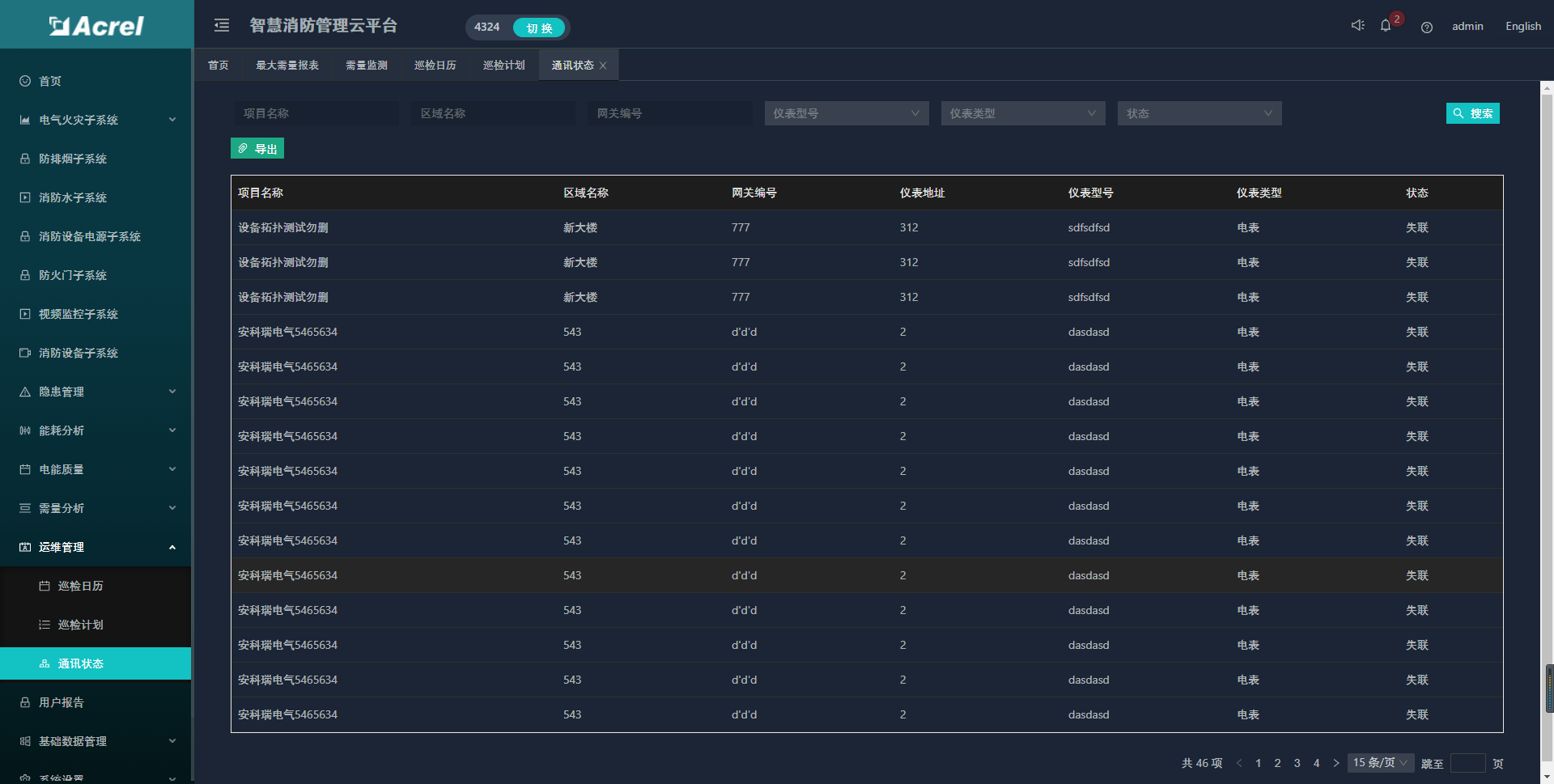Click the 巡检日历 calendar icon in sidebar
Viewport: 1554px width, 784px height.
coord(45,586)
